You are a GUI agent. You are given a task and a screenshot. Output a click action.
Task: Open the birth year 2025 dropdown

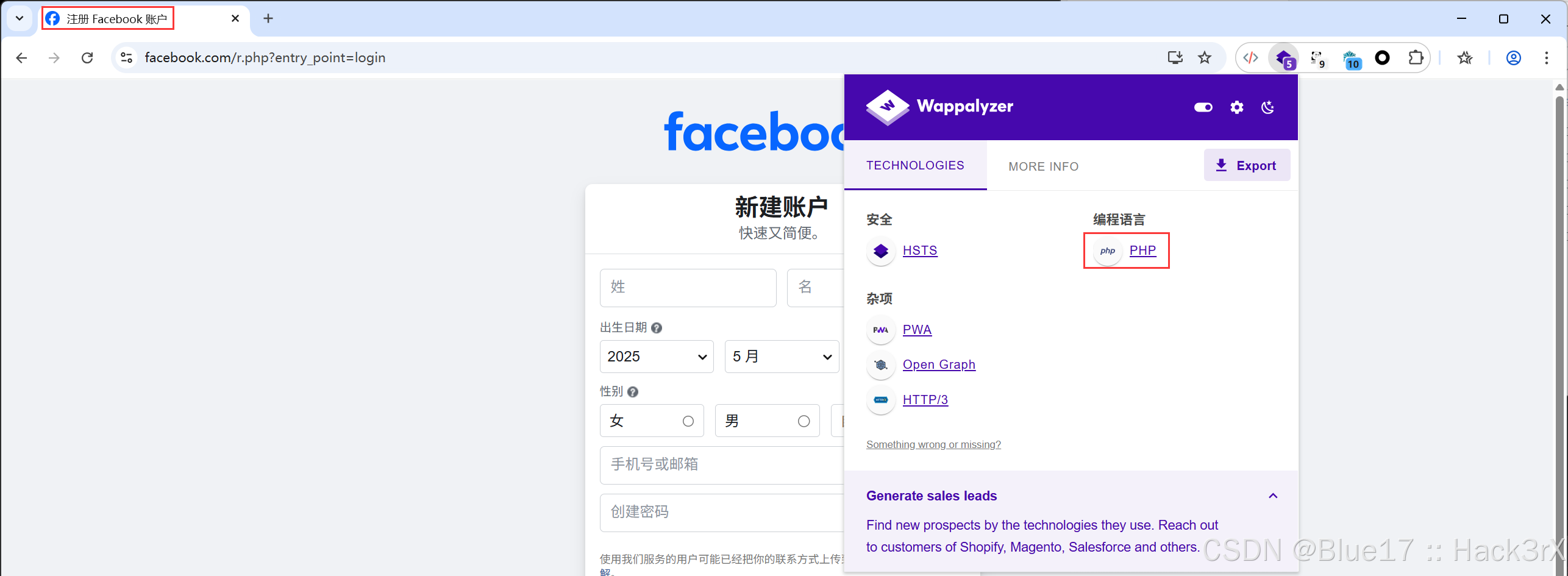(657, 357)
